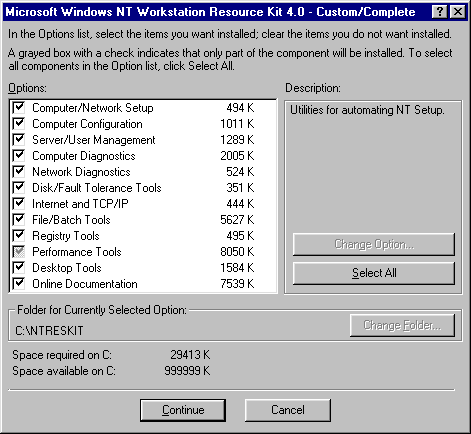This screenshot has height=434, width=471.
Task: Uncheck the Desktop Tools checkbox
Action: click(x=19, y=268)
